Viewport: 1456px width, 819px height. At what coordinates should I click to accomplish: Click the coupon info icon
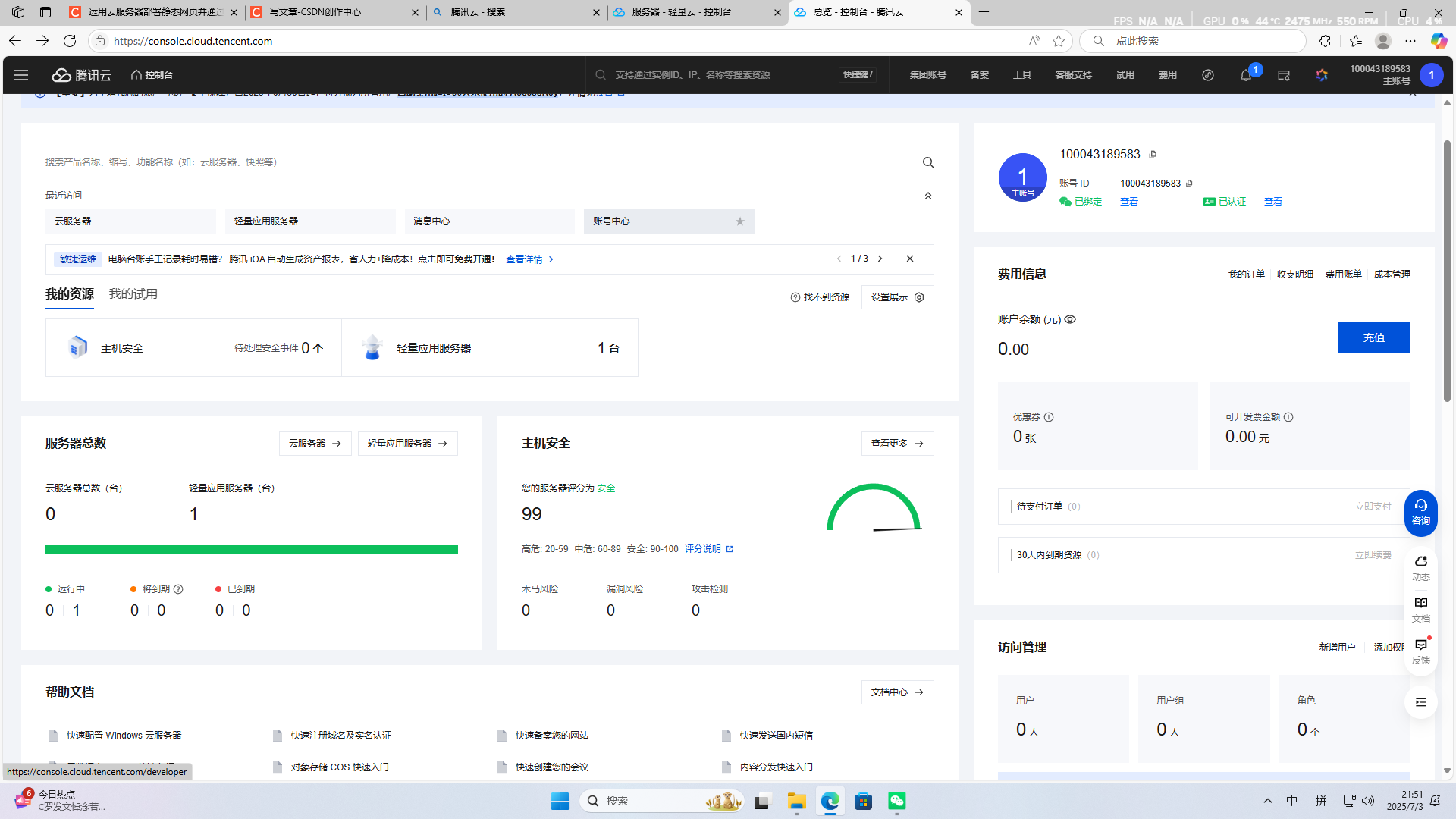(x=1049, y=417)
